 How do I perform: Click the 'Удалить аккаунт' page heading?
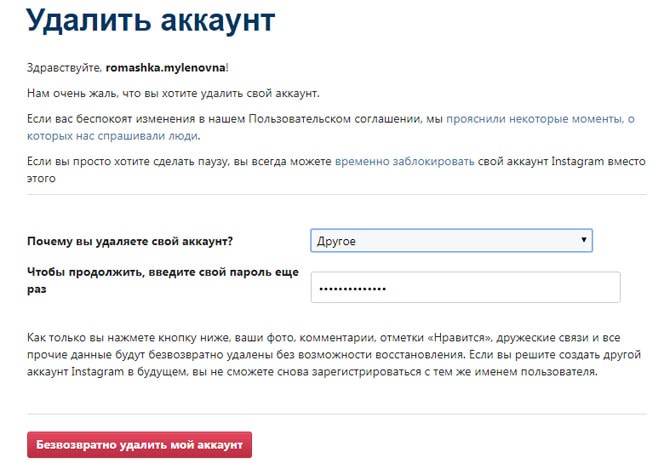[150, 19]
